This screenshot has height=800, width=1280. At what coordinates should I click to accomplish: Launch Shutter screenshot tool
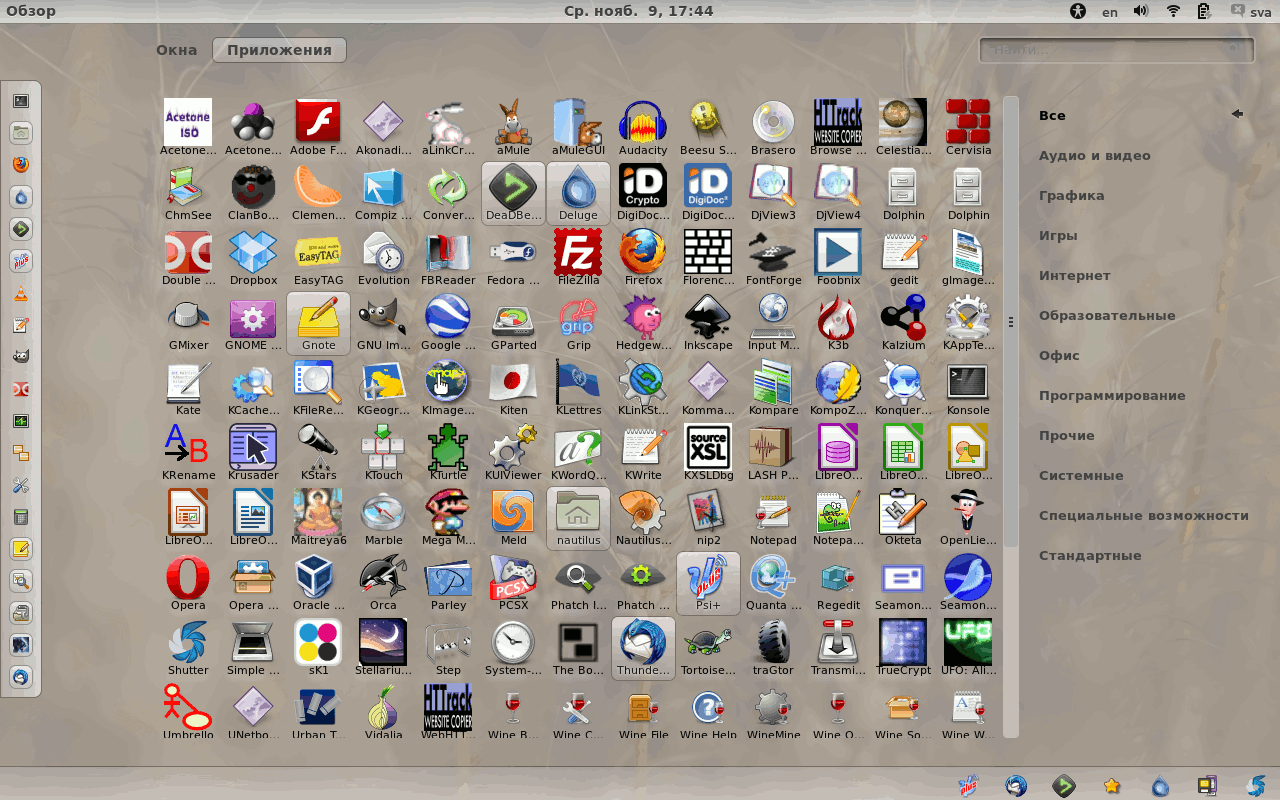(x=188, y=648)
